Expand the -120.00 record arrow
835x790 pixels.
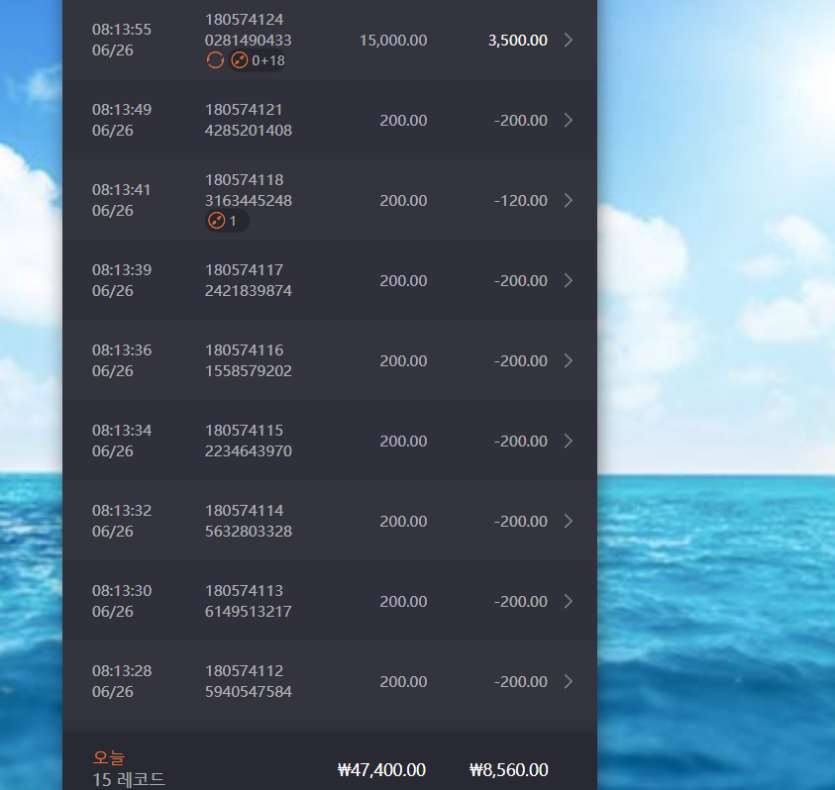tap(568, 200)
